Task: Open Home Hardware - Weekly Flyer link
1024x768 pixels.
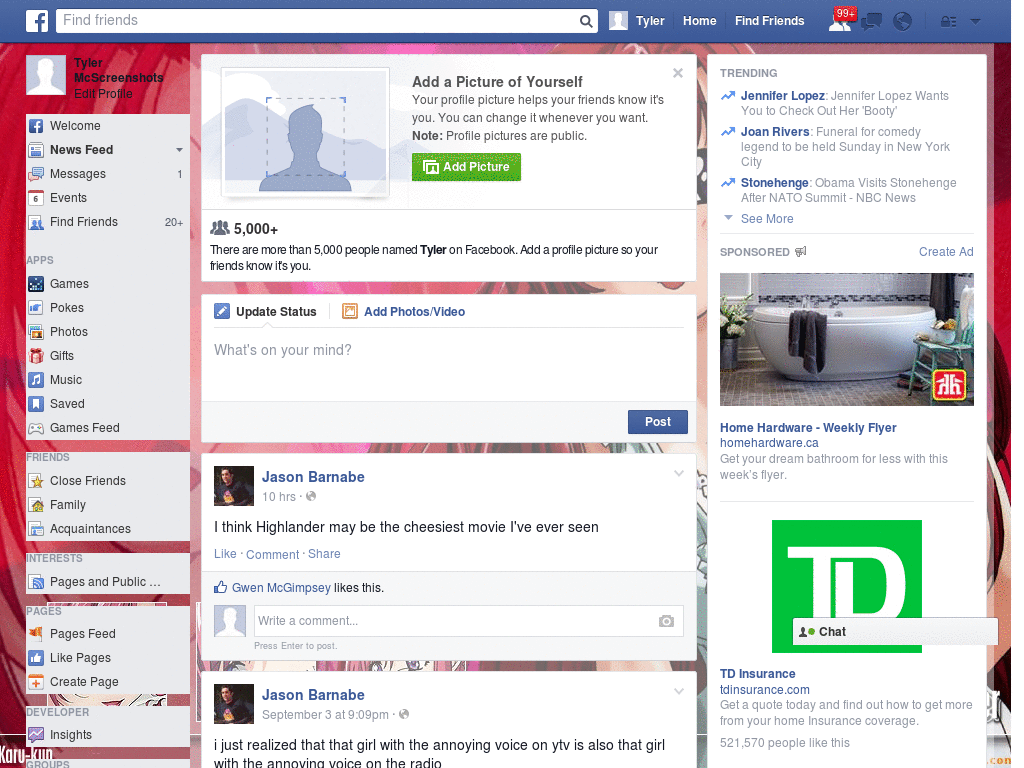Action: click(x=808, y=428)
